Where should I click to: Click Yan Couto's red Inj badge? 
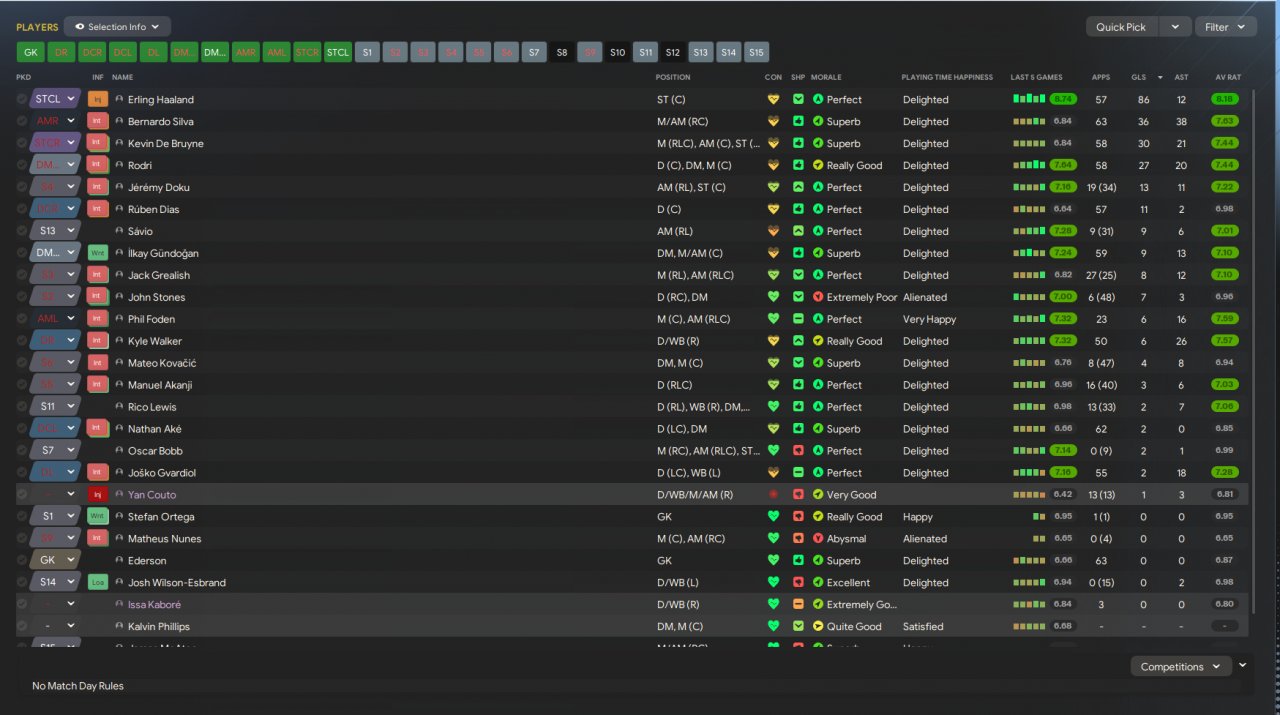pos(98,495)
